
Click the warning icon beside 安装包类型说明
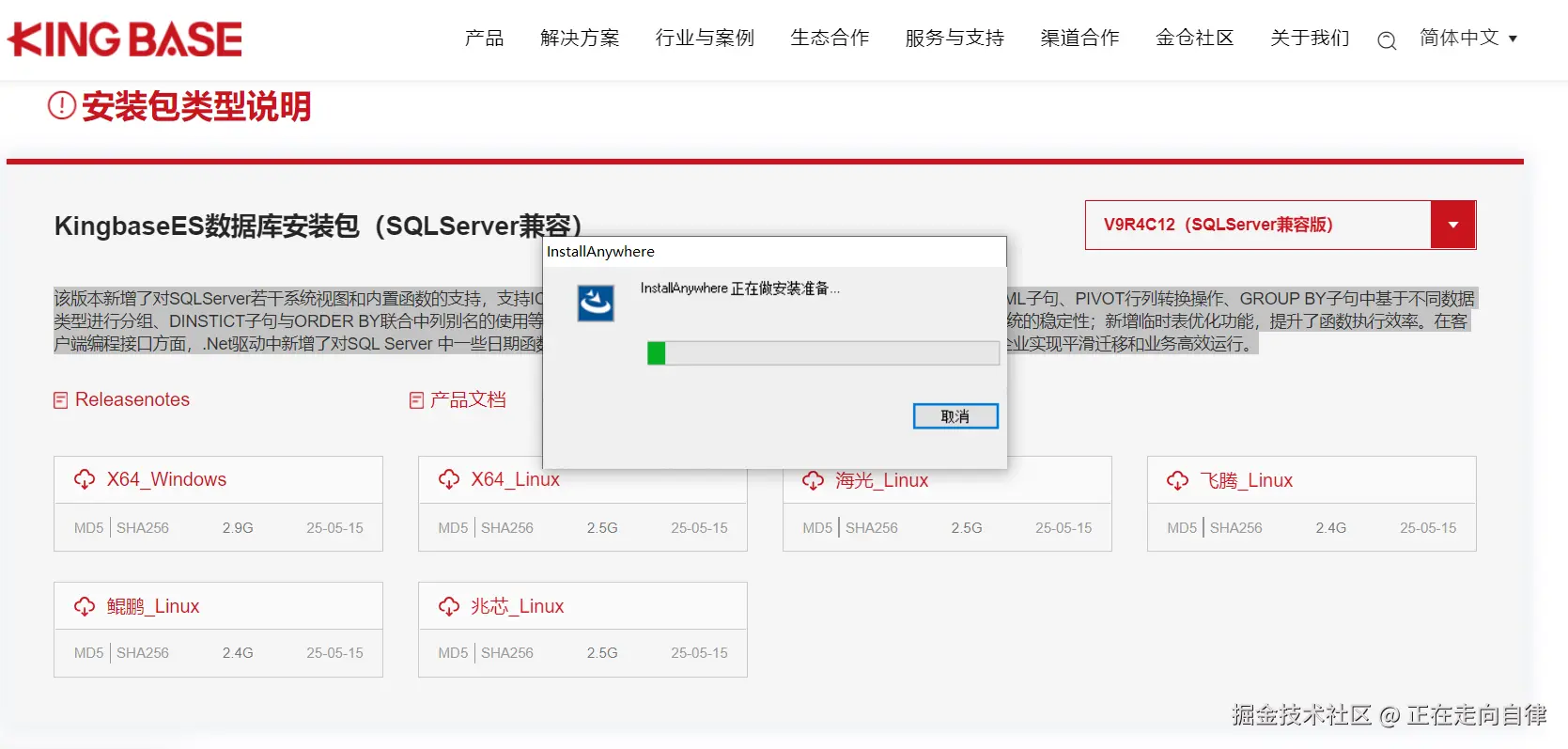(x=62, y=105)
